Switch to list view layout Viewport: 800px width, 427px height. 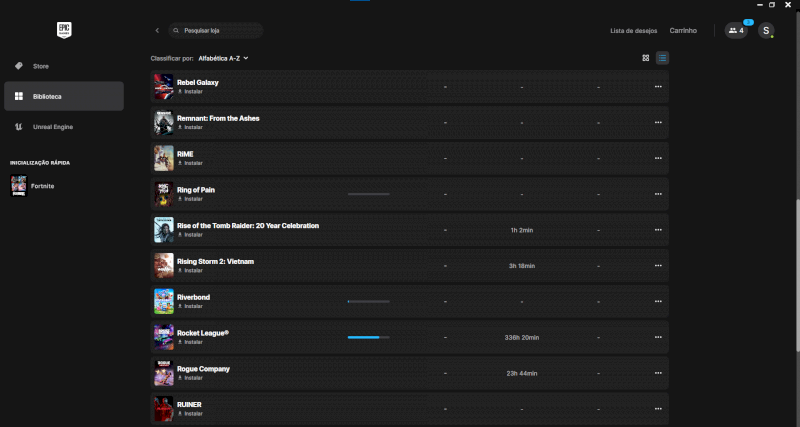coord(662,58)
